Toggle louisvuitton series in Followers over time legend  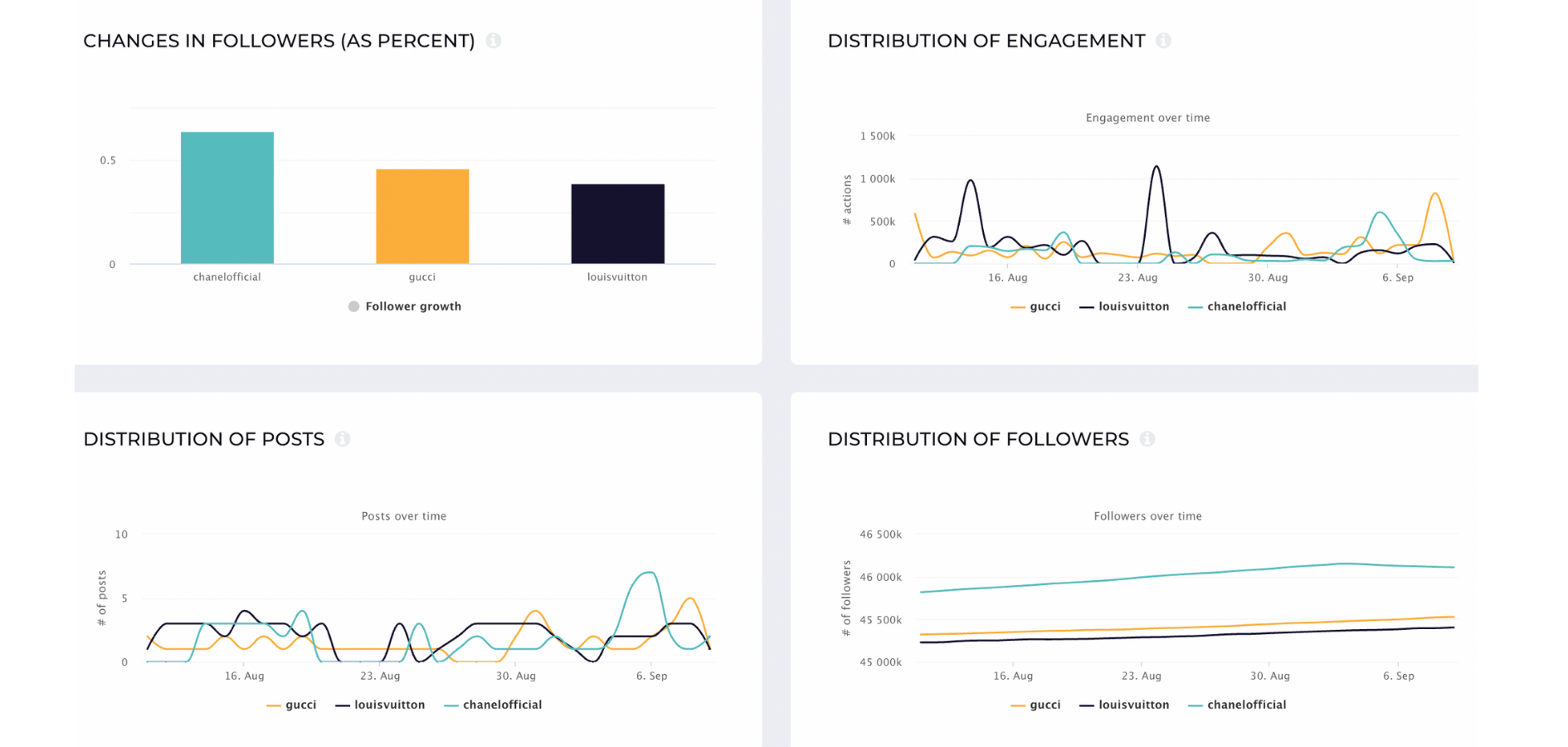tap(1124, 705)
